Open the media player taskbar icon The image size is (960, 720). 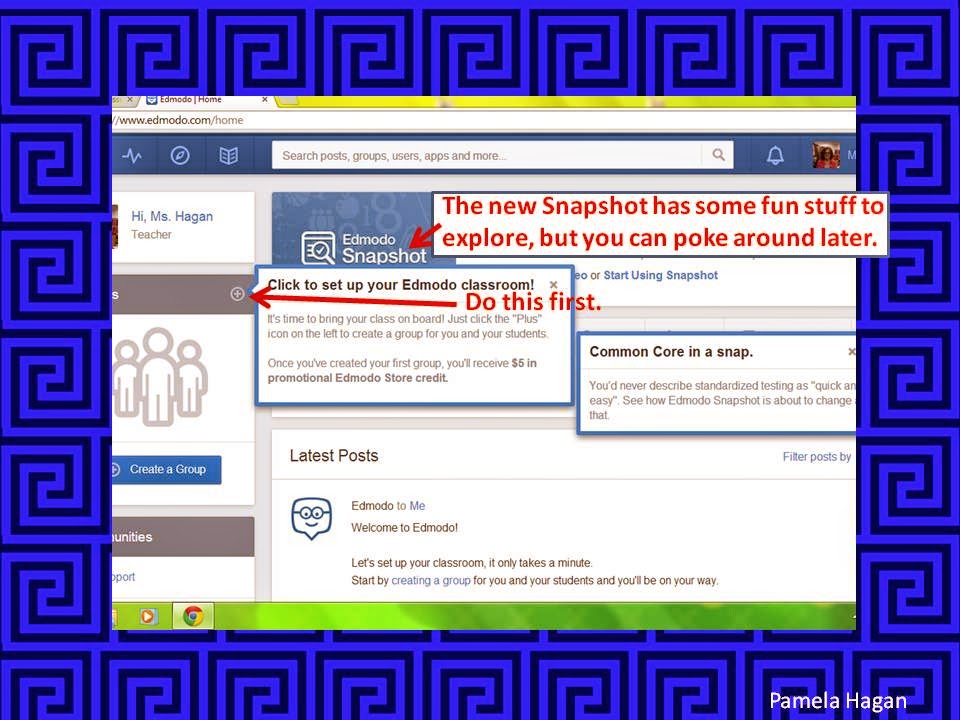147,616
